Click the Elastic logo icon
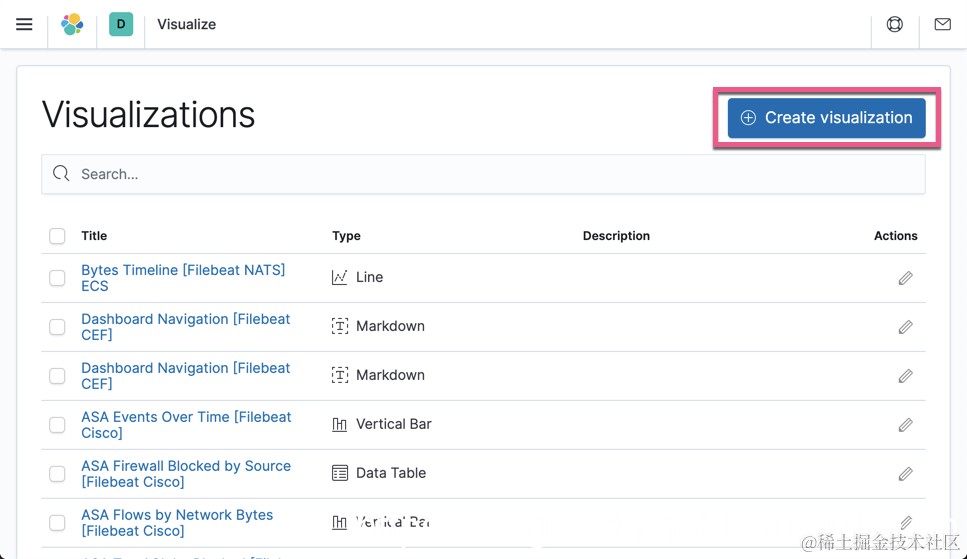Screen dimensions: 967x559 click(72, 24)
